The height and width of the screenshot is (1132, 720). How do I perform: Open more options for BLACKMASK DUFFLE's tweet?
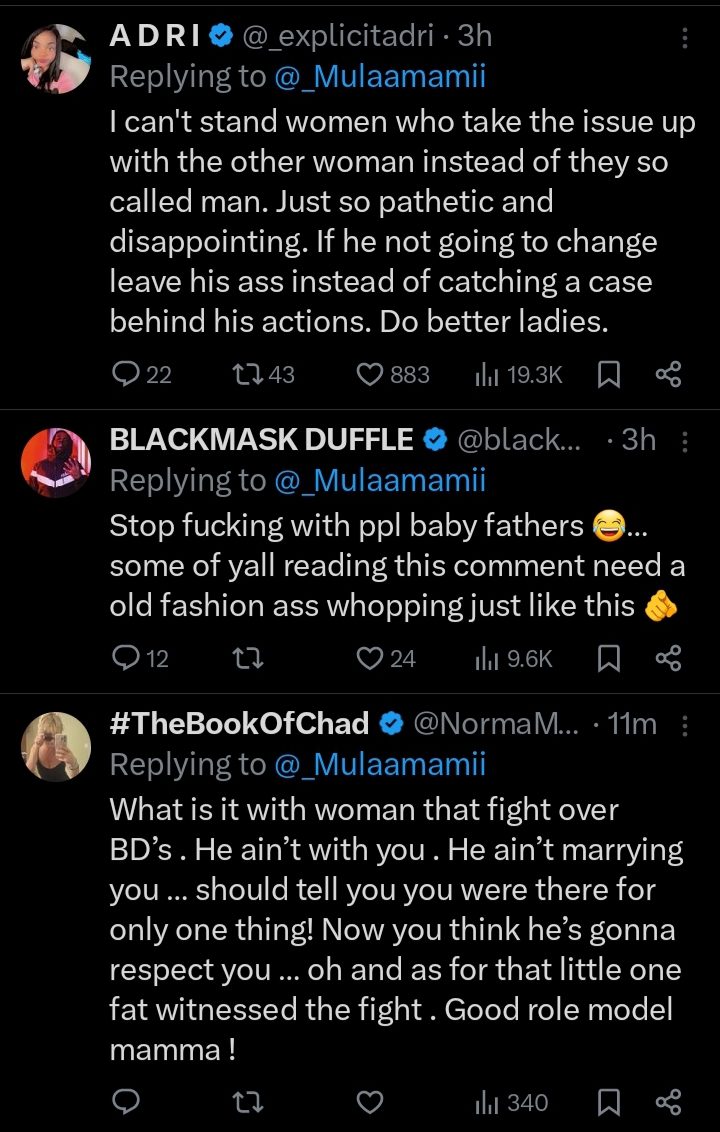tap(684, 441)
